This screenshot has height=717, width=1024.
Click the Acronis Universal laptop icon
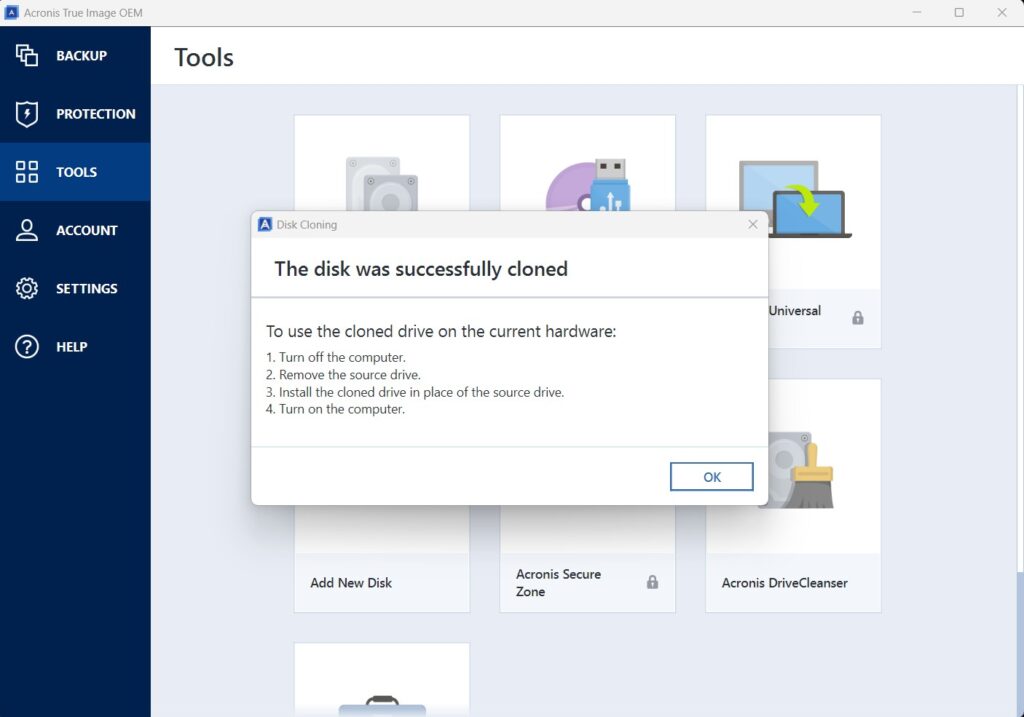coord(794,199)
